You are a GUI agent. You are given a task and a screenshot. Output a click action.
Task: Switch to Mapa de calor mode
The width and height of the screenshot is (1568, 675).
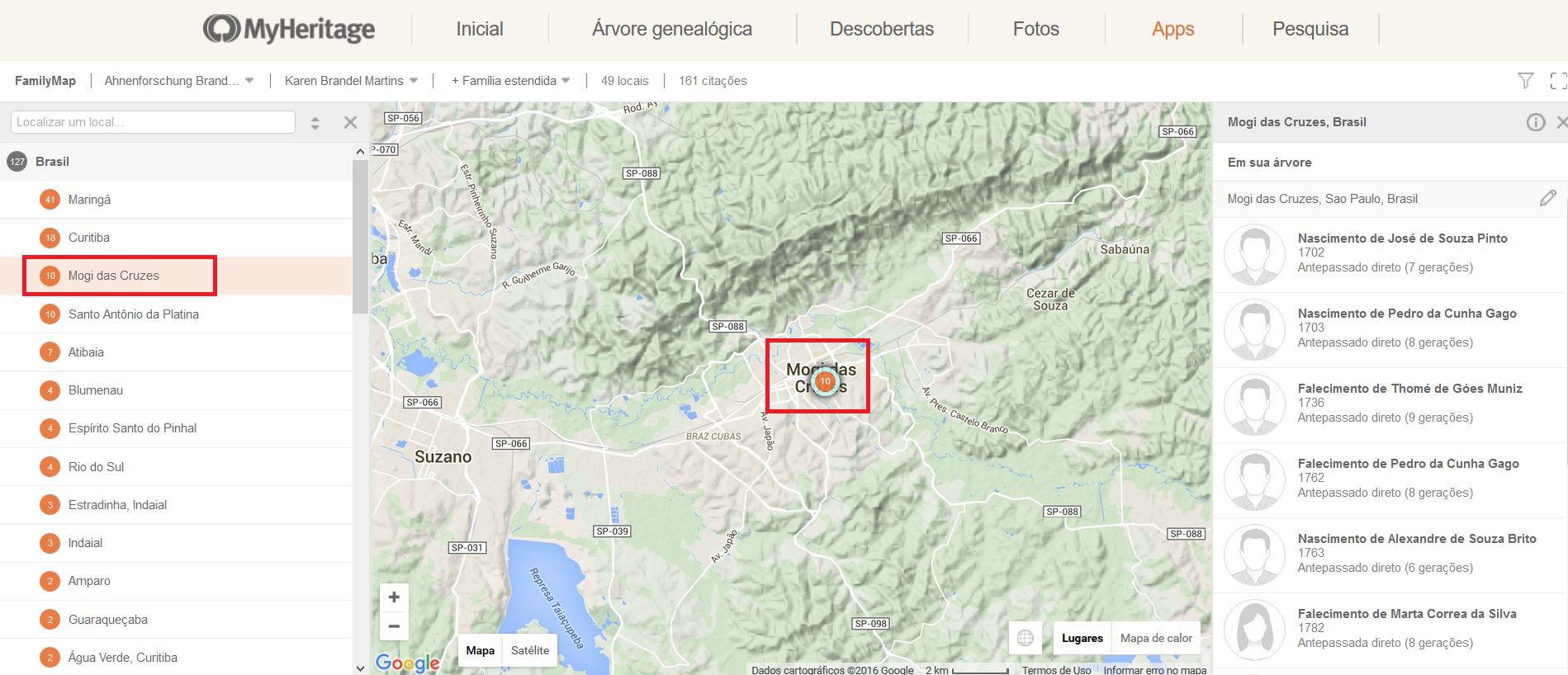point(1155,638)
